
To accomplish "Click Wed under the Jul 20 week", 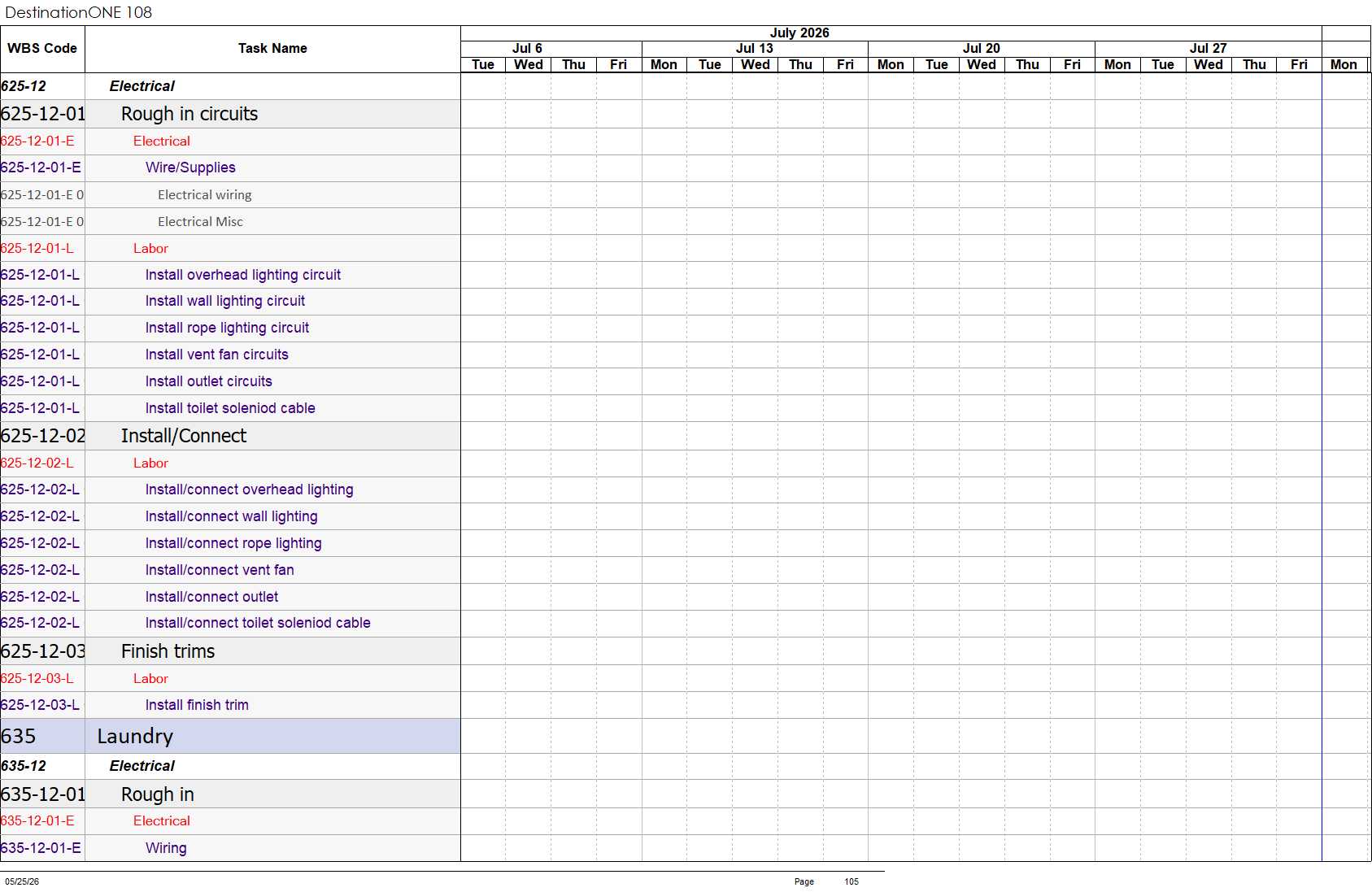I will coord(982,65).
